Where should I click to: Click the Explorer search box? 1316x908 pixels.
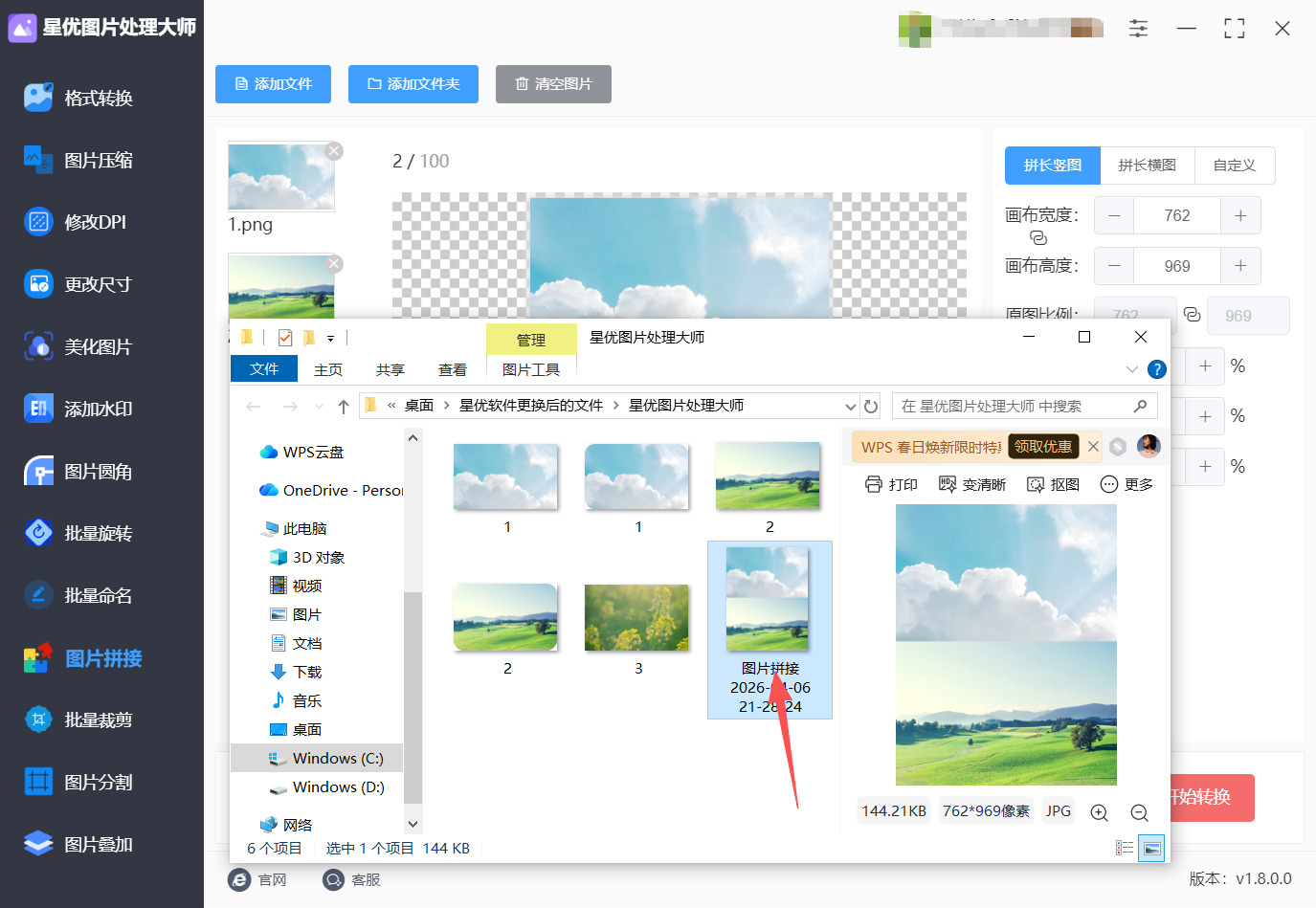[x=1024, y=406]
